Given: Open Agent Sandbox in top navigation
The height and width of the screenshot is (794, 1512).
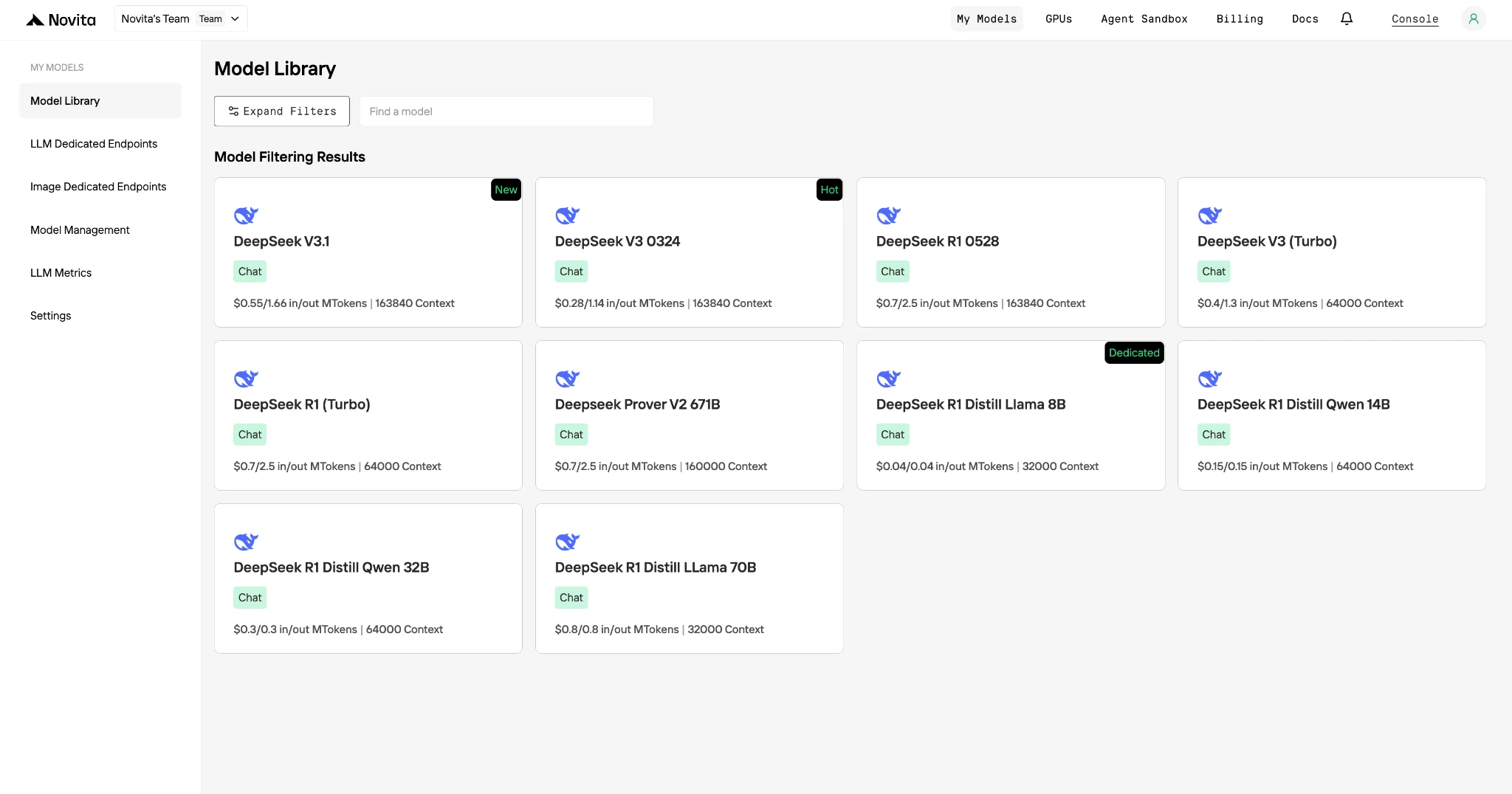Looking at the screenshot, I should (1144, 18).
